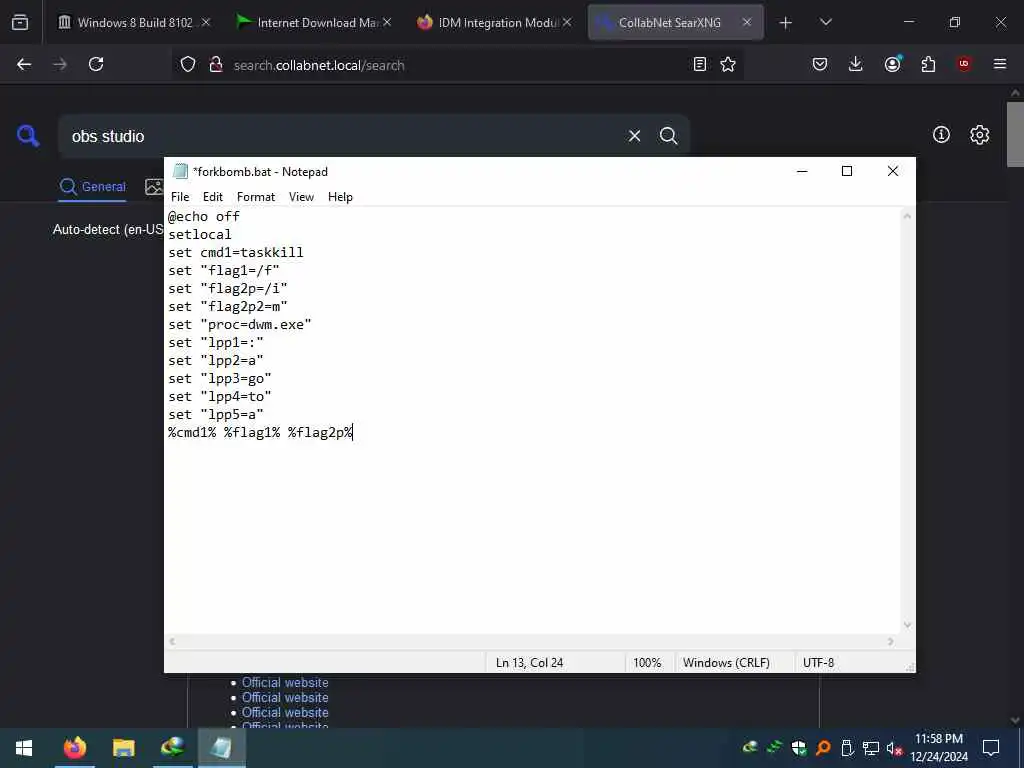The width and height of the screenshot is (1024, 768).
Task: Click 'UTF-8' encoding in status bar
Action: [x=818, y=663]
